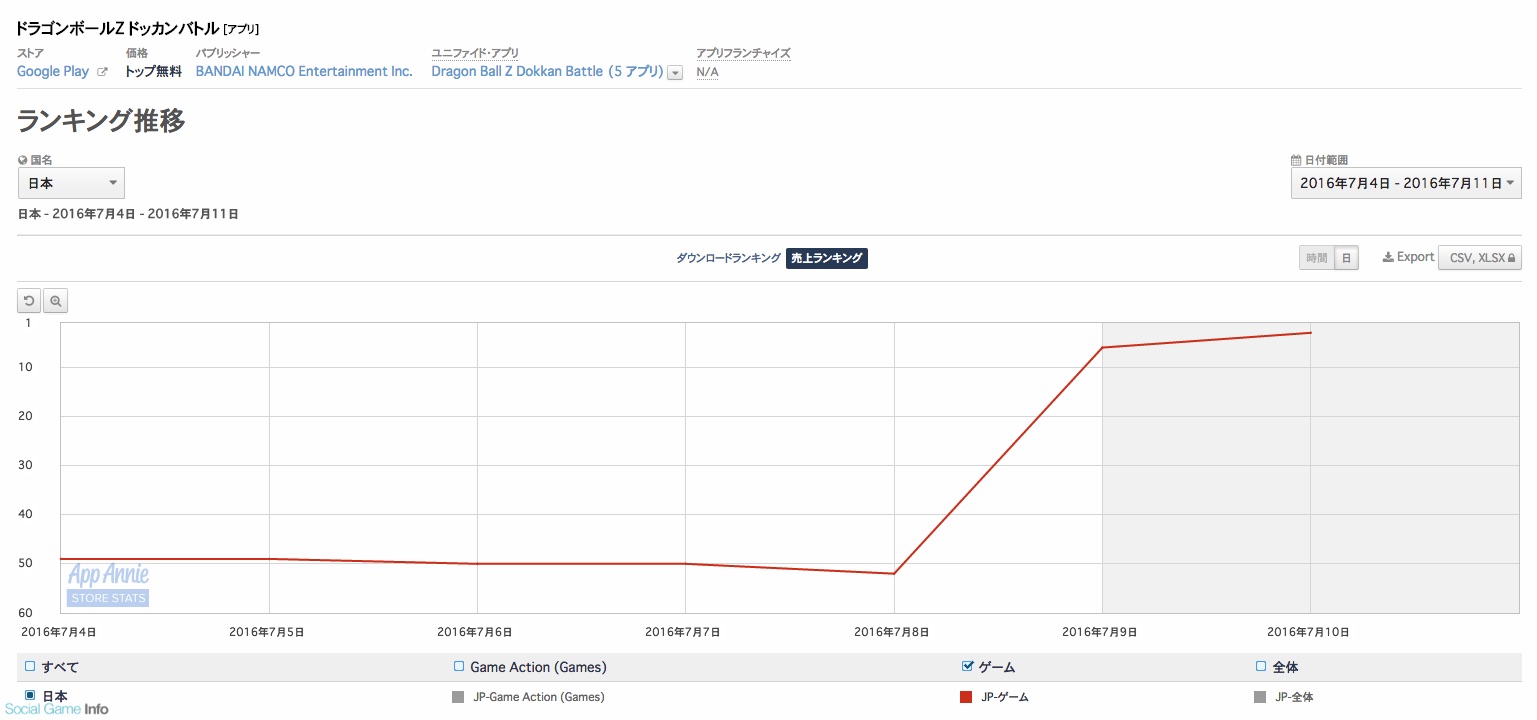
Task: Click the N/A app franchise value
Action: click(x=707, y=72)
